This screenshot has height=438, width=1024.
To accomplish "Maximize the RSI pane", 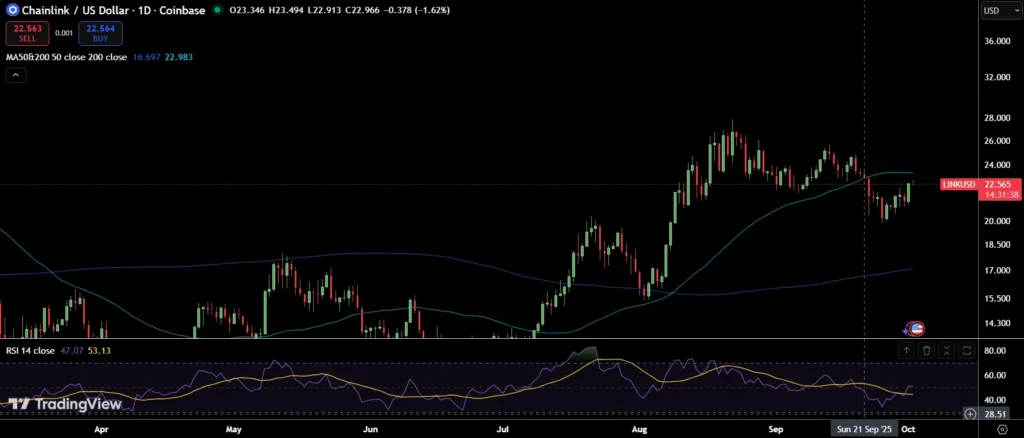I will 967,351.
